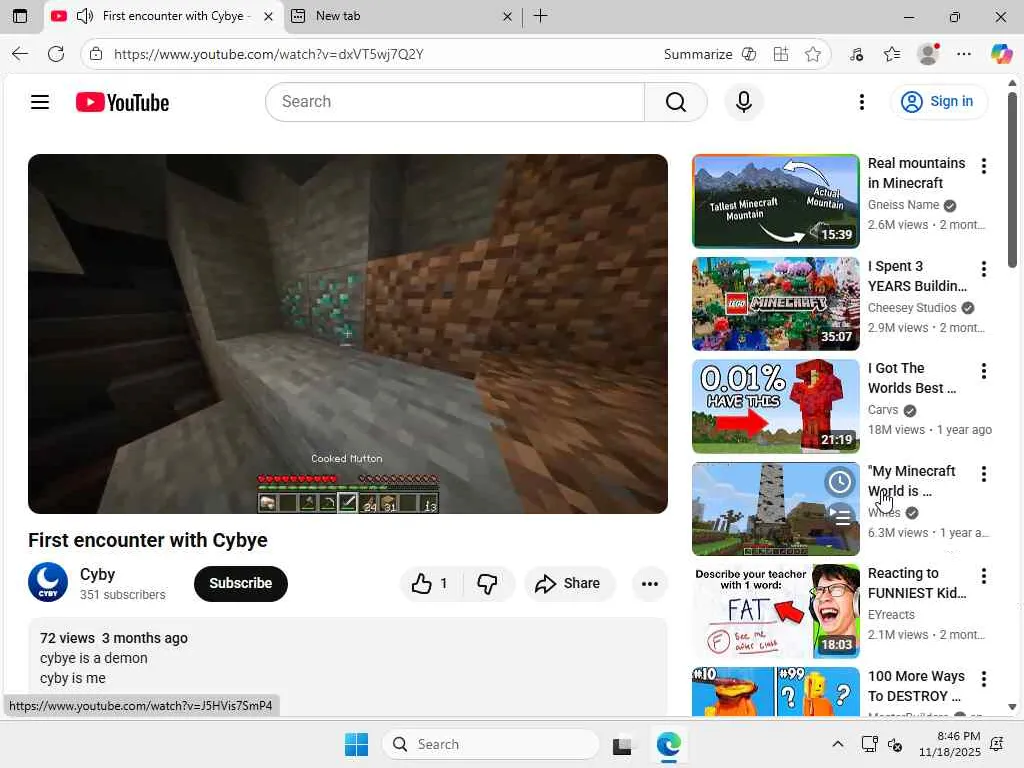1024x768 pixels.
Task: Open options for I Spent 3 YEARS video
Action: [984, 268]
